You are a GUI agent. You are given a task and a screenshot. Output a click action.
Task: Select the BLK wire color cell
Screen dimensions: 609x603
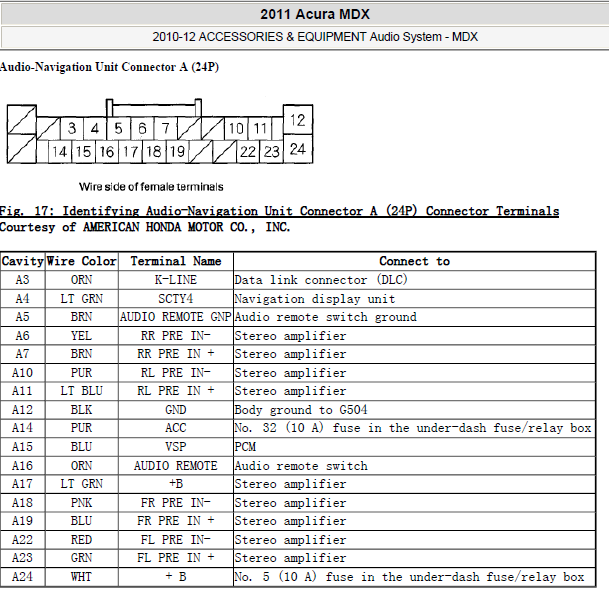point(82,410)
